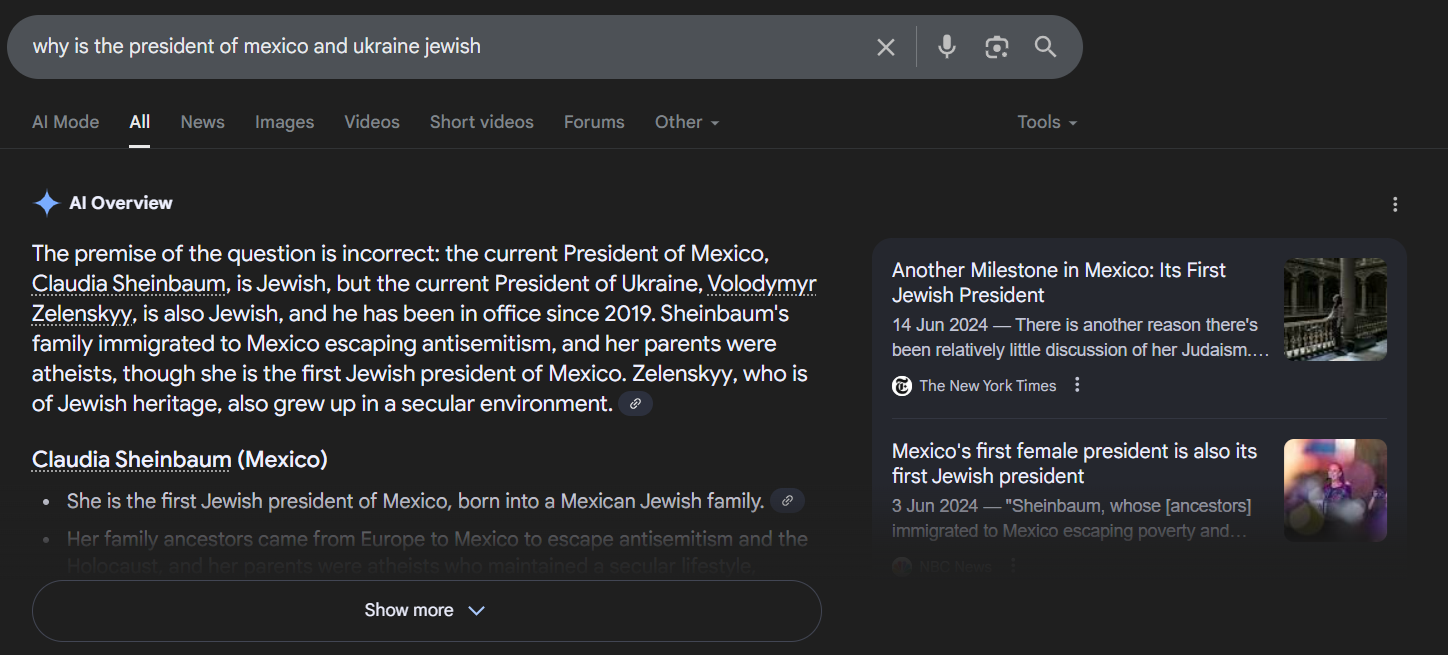Go to the Videos tab
Image resolution: width=1448 pixels, height=655 pixels.
click(372, 122)
